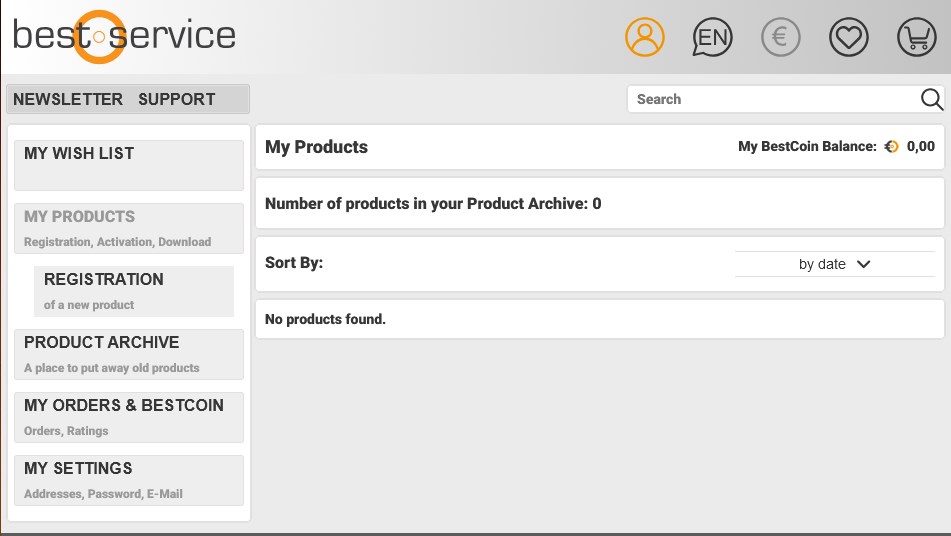Open MY SETTINGS in the sidebar
Screen dimensions: 951x536
129,479
